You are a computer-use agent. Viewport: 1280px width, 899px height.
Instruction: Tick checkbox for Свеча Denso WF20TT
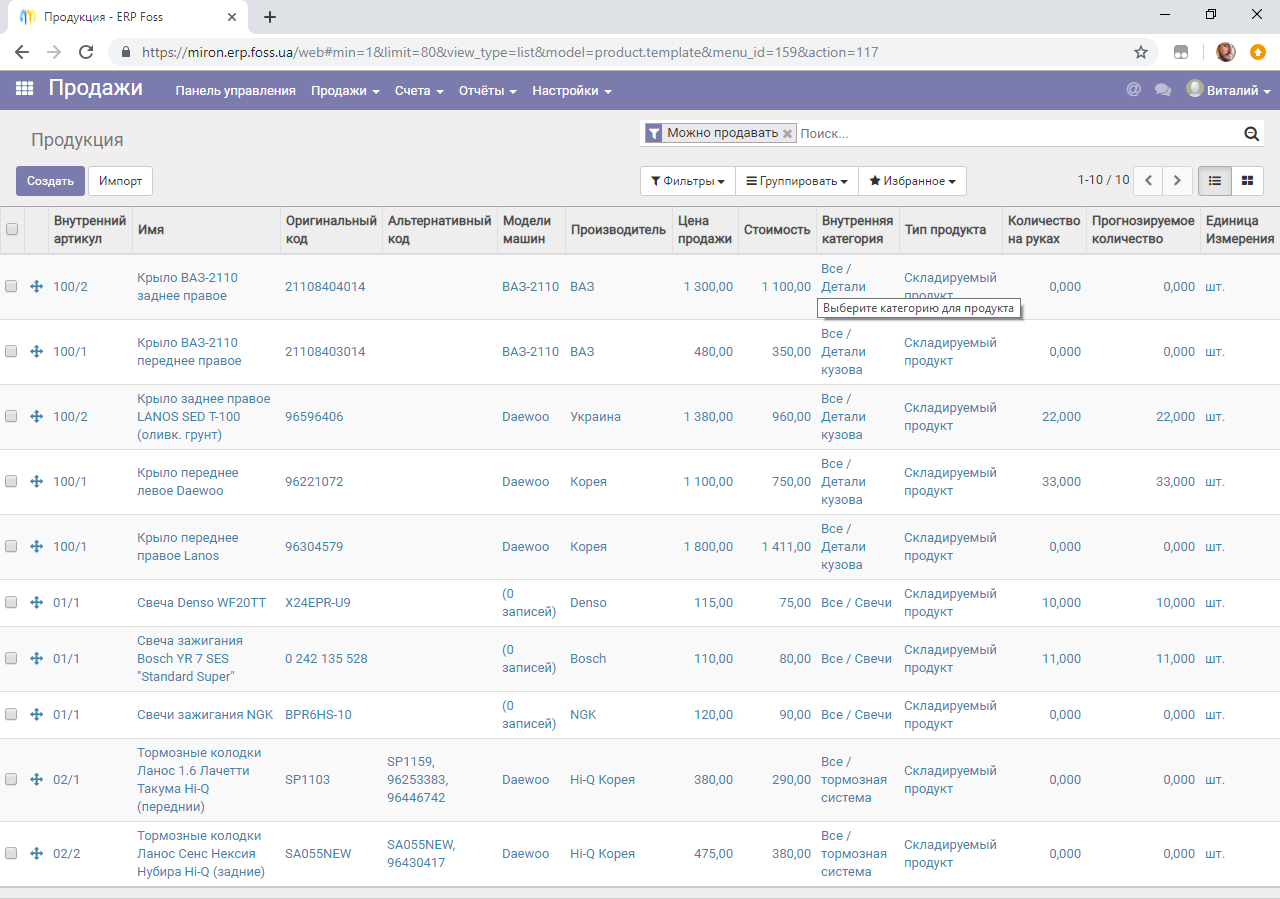coord(11,602)
